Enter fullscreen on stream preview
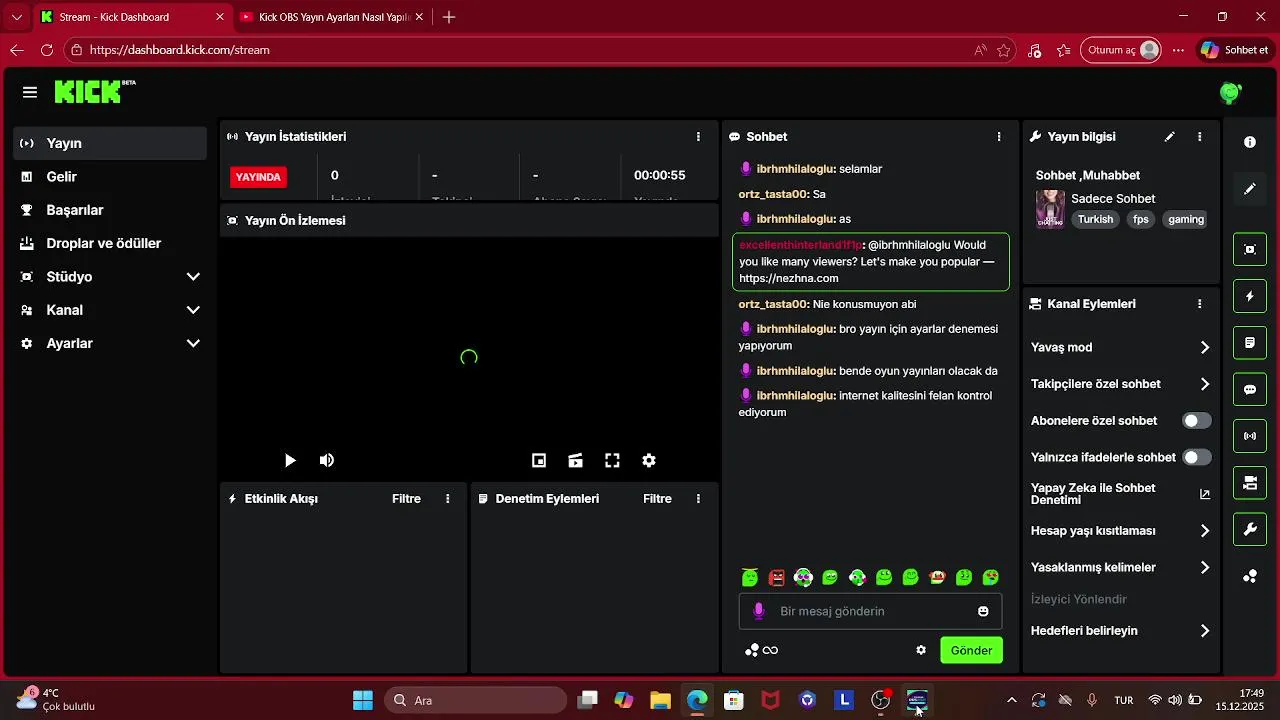The height and width of the screenshot is (720, 1280). pos(612,460)
